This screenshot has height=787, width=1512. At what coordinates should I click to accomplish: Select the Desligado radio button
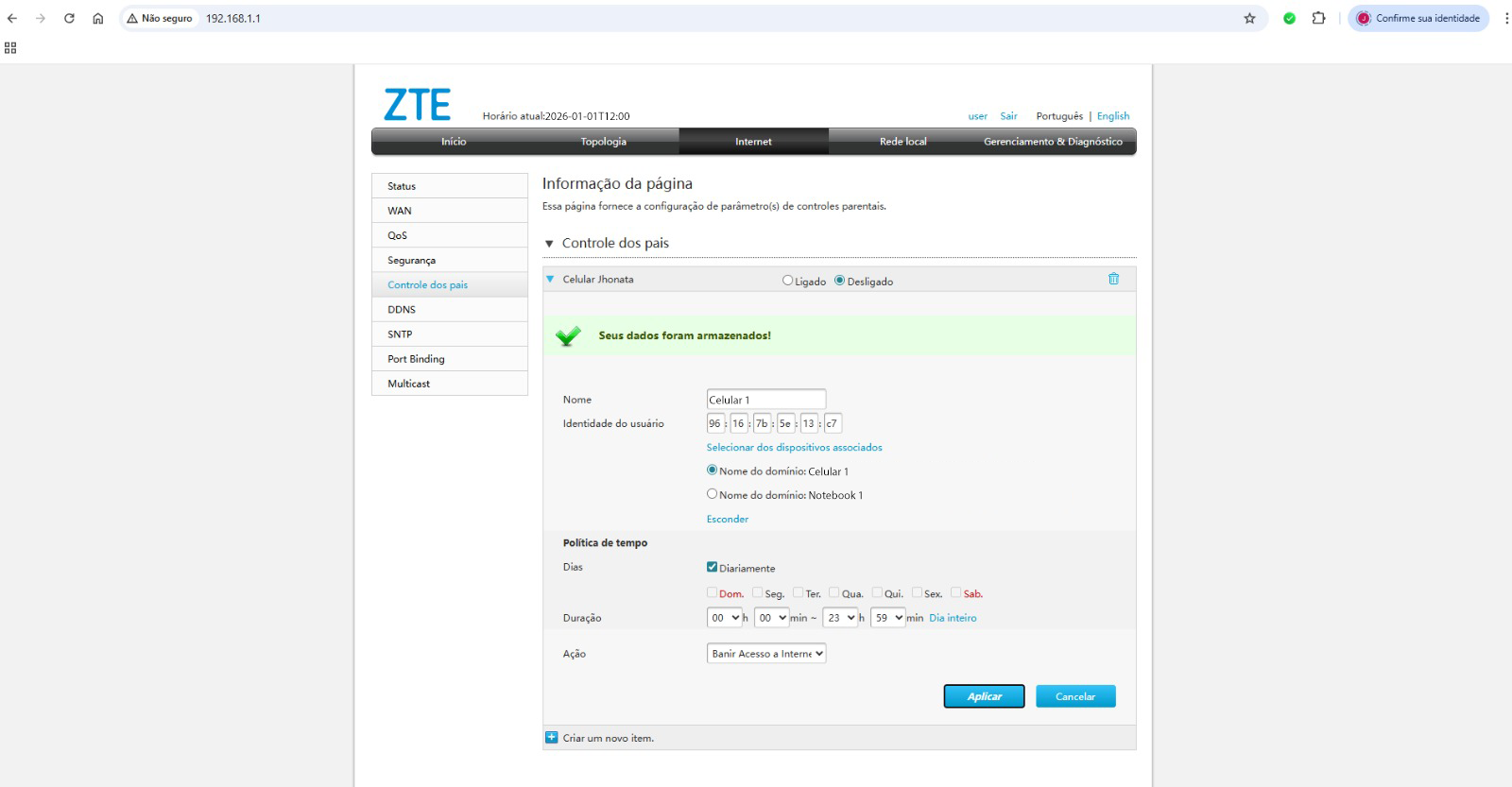tap(839, 281)
